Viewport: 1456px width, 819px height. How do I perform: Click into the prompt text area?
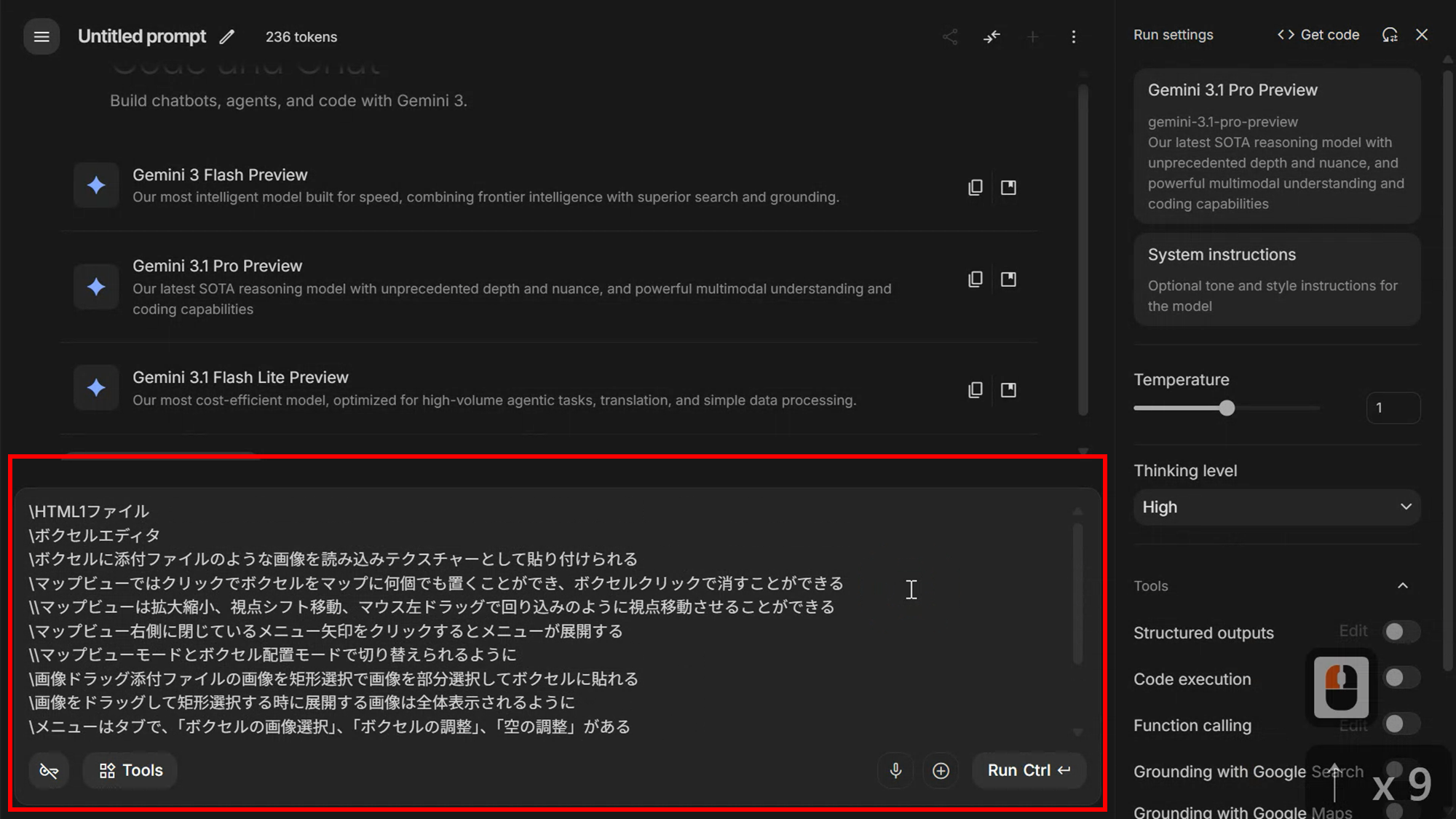[x=546, y=619]
